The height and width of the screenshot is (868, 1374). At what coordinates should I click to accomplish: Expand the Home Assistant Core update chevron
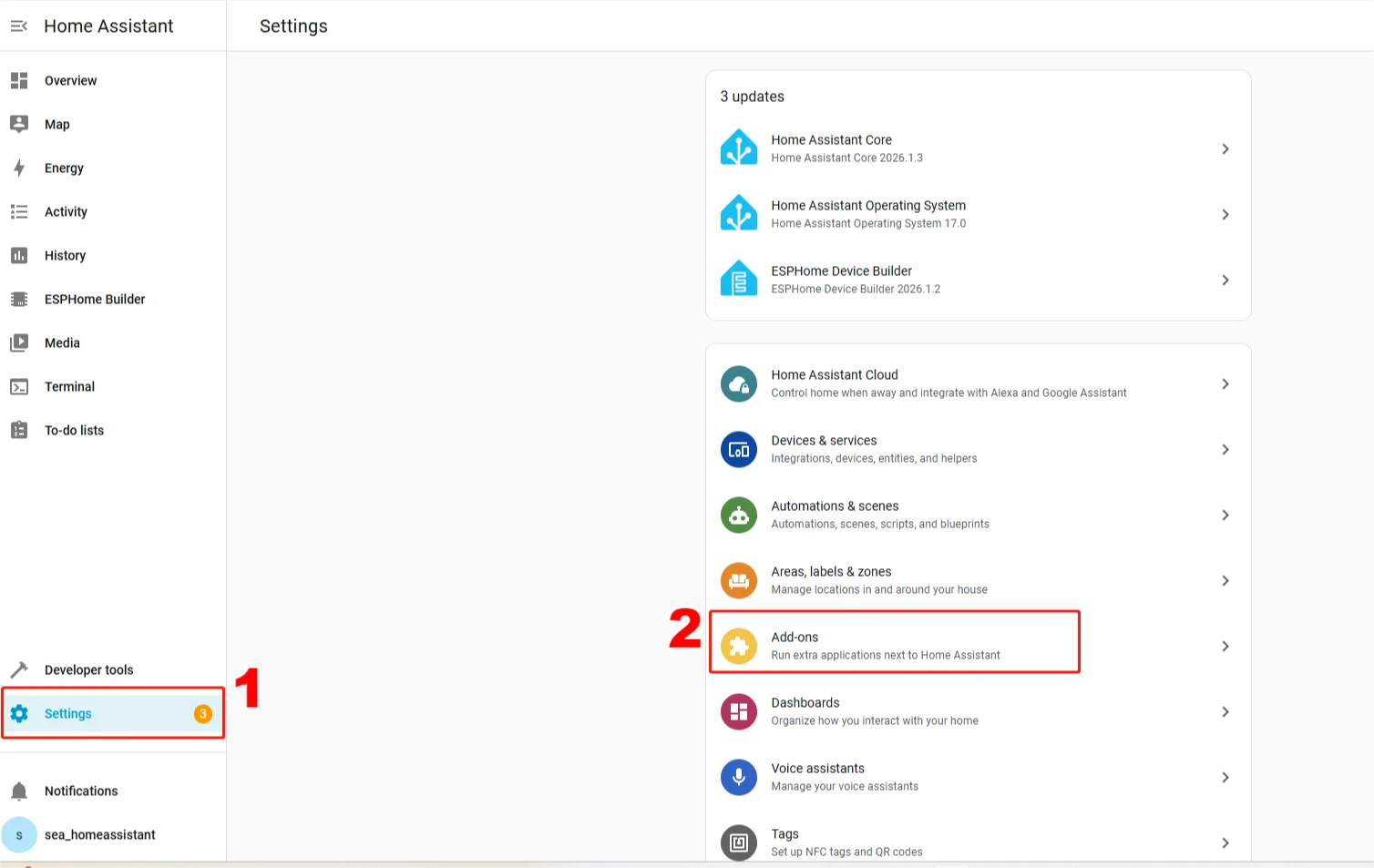coord(1225,149)
